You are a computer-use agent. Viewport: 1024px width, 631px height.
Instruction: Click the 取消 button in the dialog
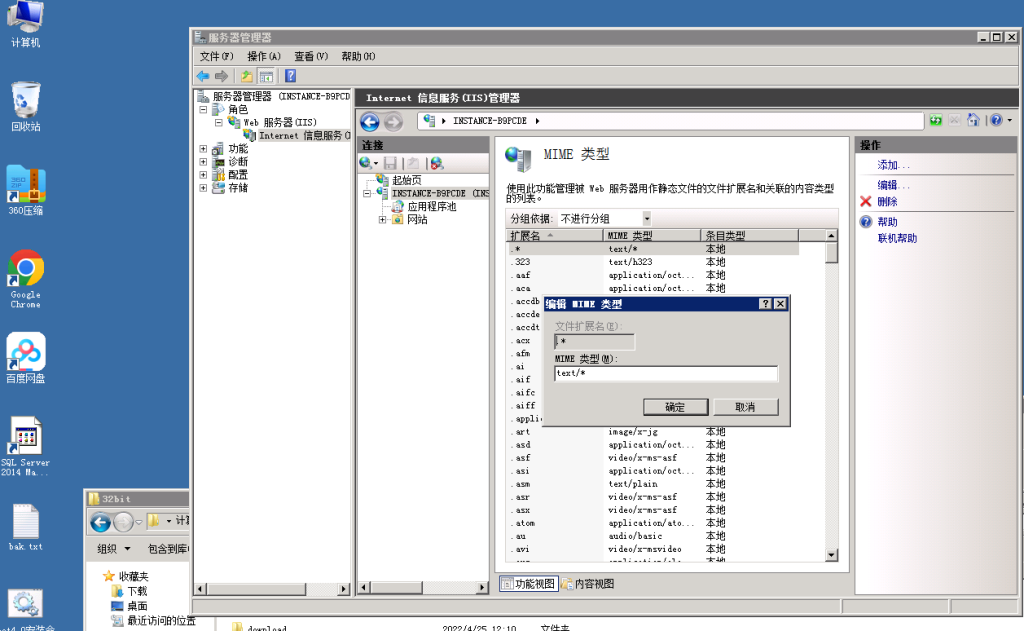[745, 407]
